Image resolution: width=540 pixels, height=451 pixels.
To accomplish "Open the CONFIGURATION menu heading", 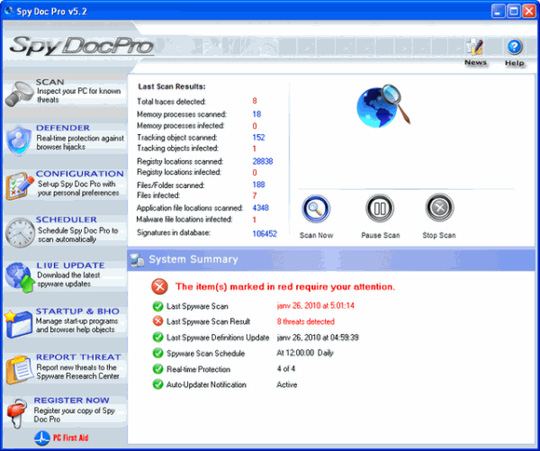I will click(x=80, y=174).
